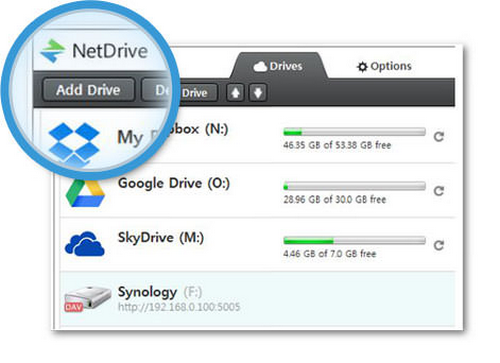Click the Add Drive button
Image resolution: width=500 pixels, height=363 pixels.
(x=89, y=90)
